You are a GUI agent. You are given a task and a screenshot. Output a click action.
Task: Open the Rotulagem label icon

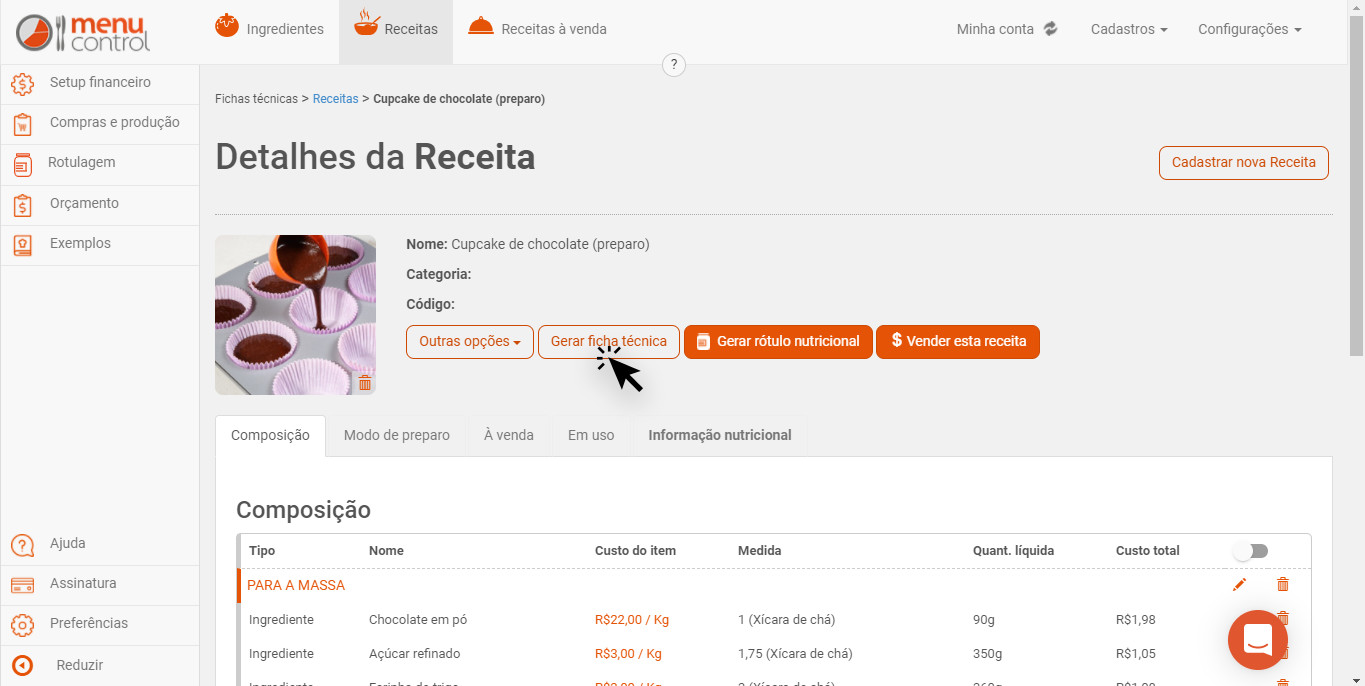click(22, 163)
